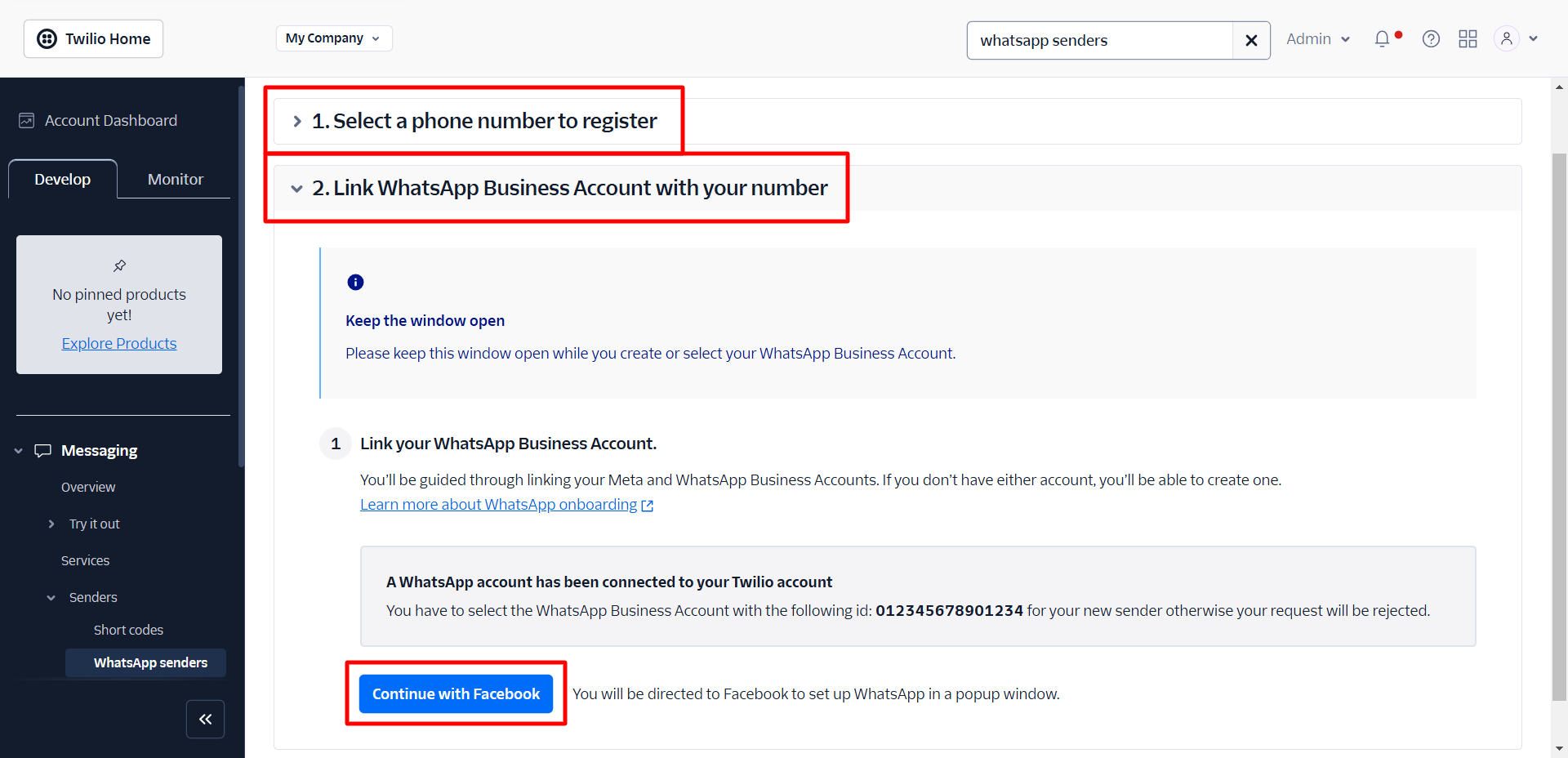Open Learn more about WhatsApp onboarding link
Screen dimensions: 1568x758
[x=499, y=505]
